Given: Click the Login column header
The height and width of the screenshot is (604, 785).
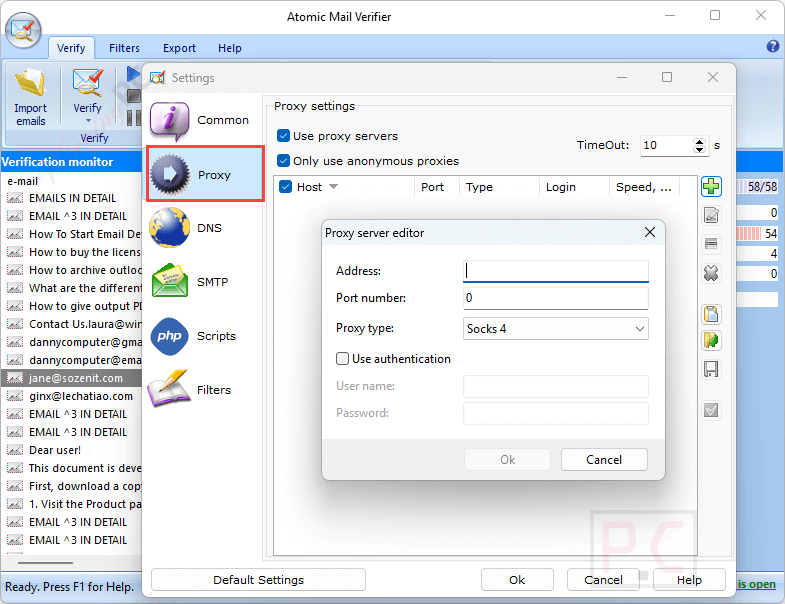Looking at the screenshot, I should tap(574, 187).
